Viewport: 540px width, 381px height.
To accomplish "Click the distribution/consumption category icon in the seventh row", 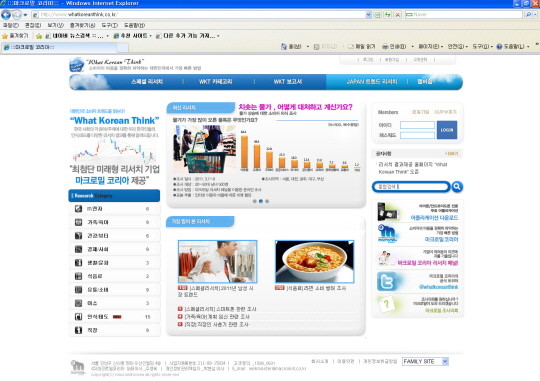I will [x=79, y=290].
